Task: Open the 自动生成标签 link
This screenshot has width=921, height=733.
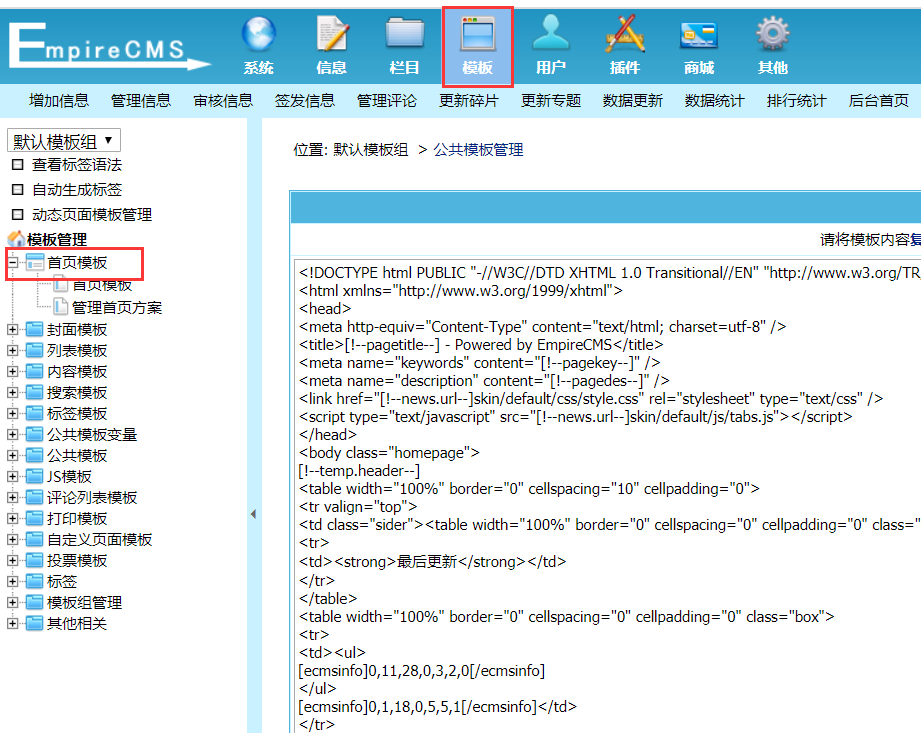Action: pyautogui.click(x=77, y=190)
